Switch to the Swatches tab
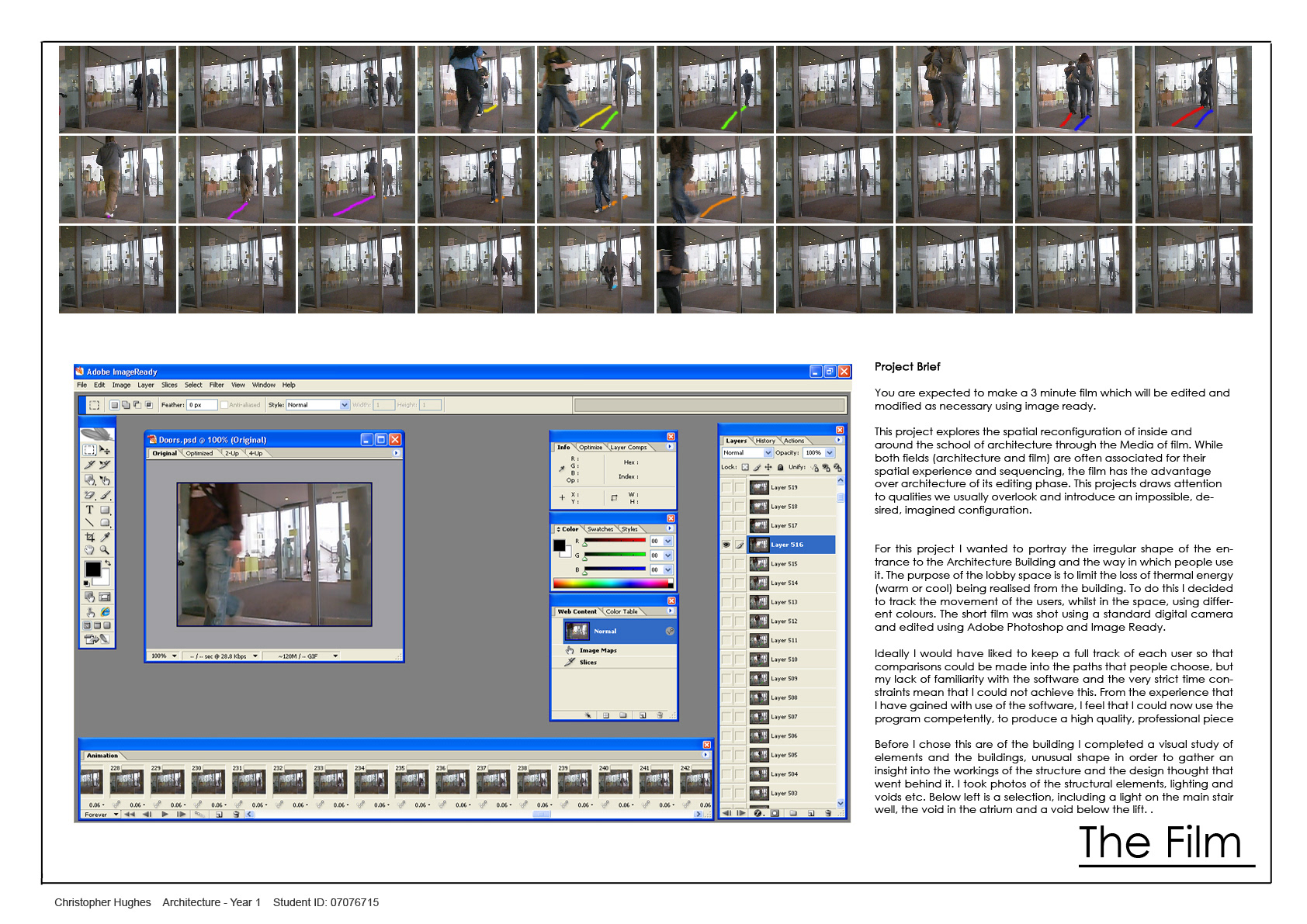 pos(600,529)
